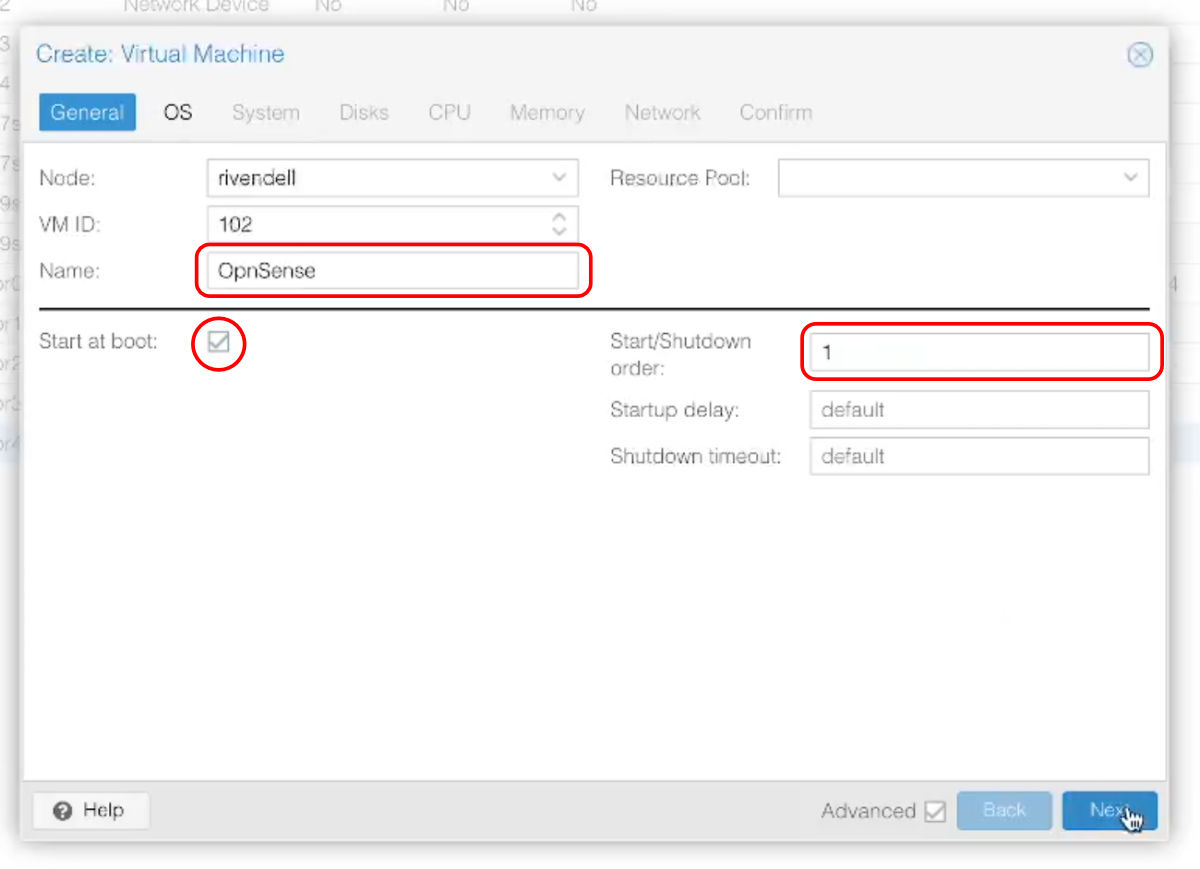Screen dimensions: 1200x869
Task: Click the Start/Shutdown order field
Action: pyautogui.click(x=978, y=353)
